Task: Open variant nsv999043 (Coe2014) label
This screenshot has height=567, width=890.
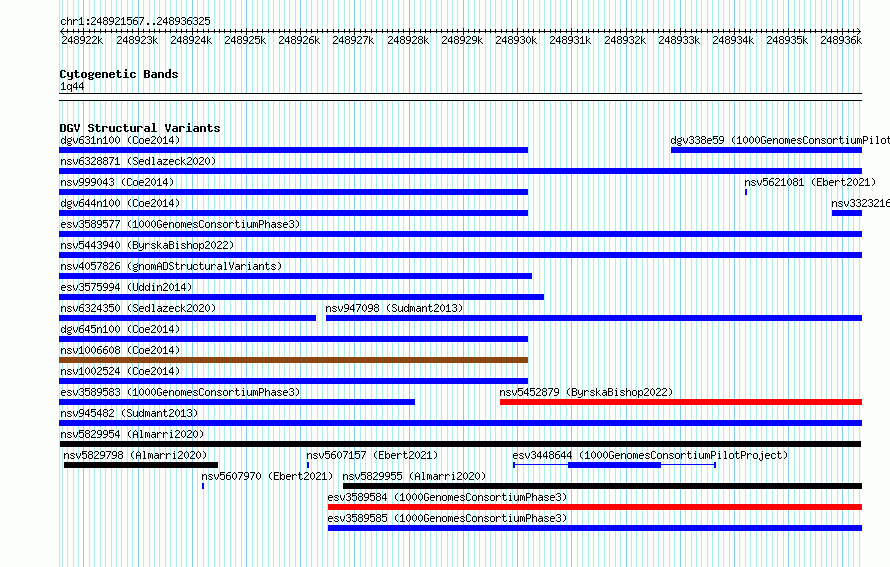Action: coord(117,182)
